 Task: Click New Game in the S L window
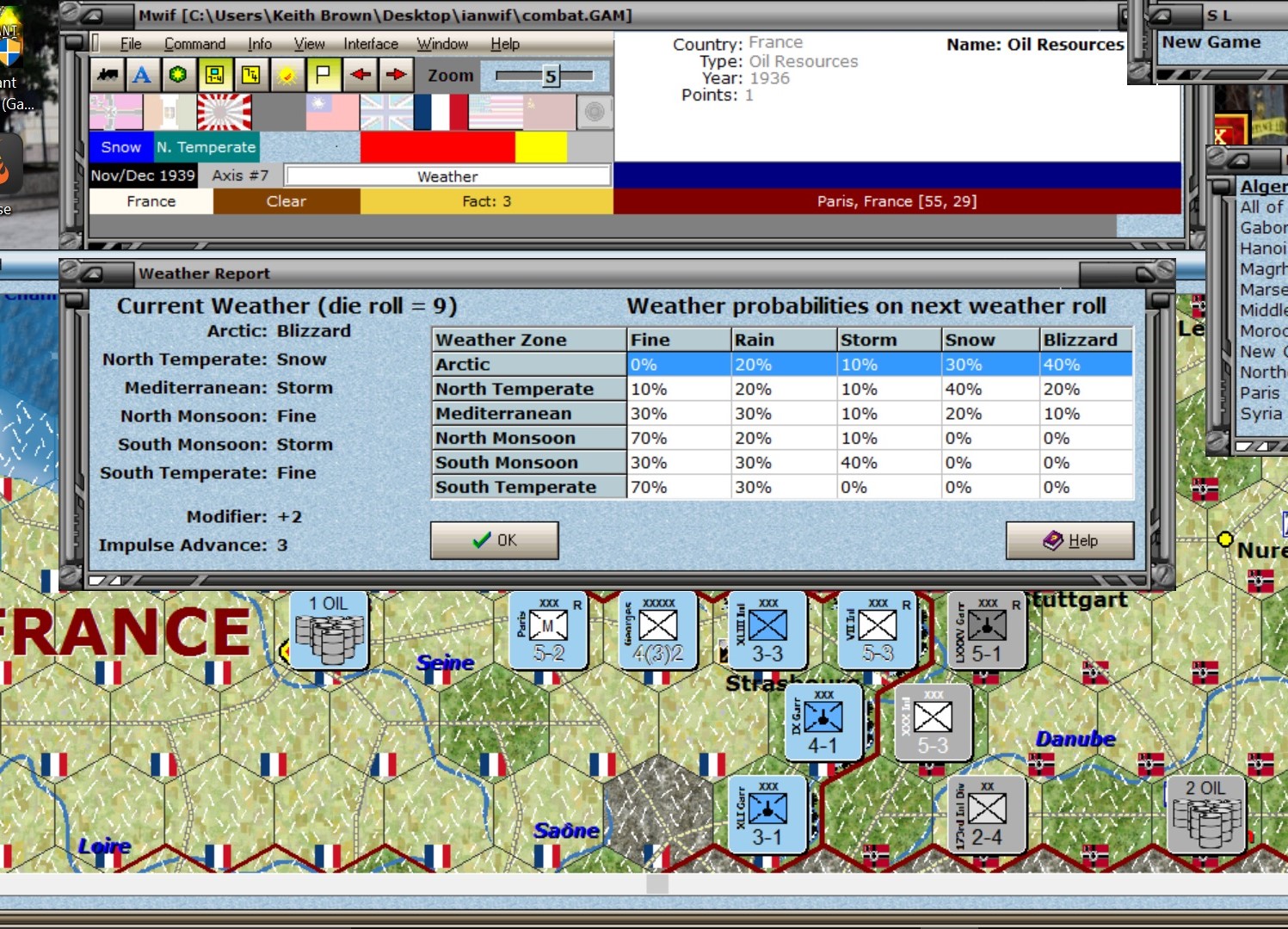(x=1211, y=42)
